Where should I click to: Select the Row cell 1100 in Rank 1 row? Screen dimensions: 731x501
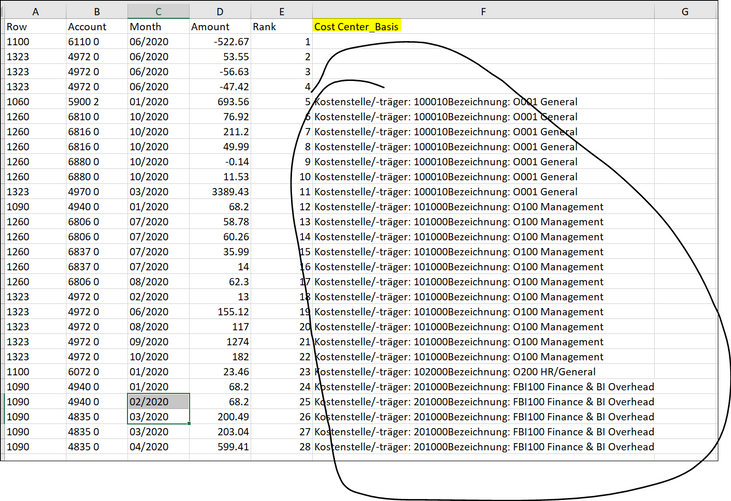35,41
